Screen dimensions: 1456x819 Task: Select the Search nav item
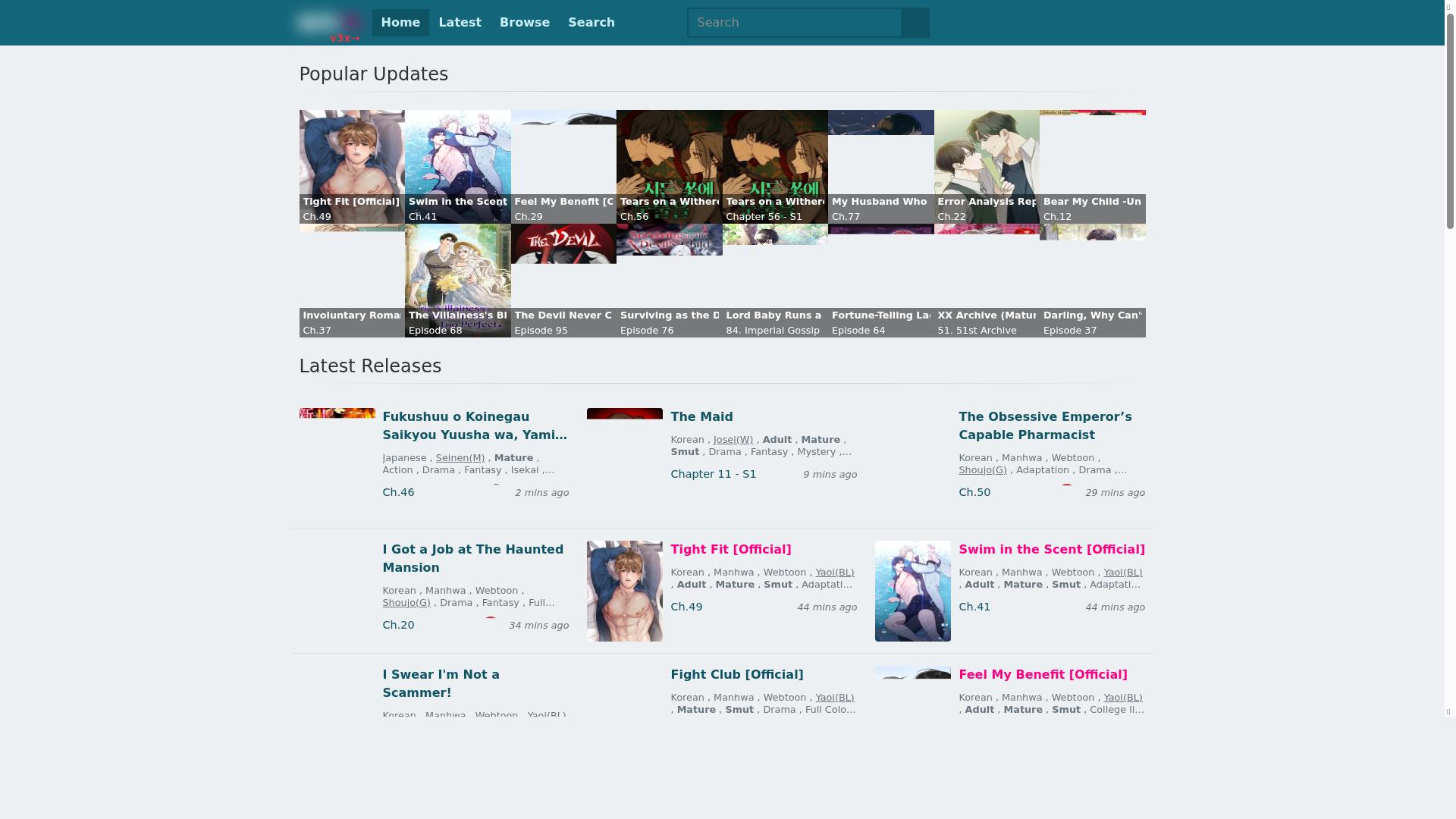[x=591, y=23]
